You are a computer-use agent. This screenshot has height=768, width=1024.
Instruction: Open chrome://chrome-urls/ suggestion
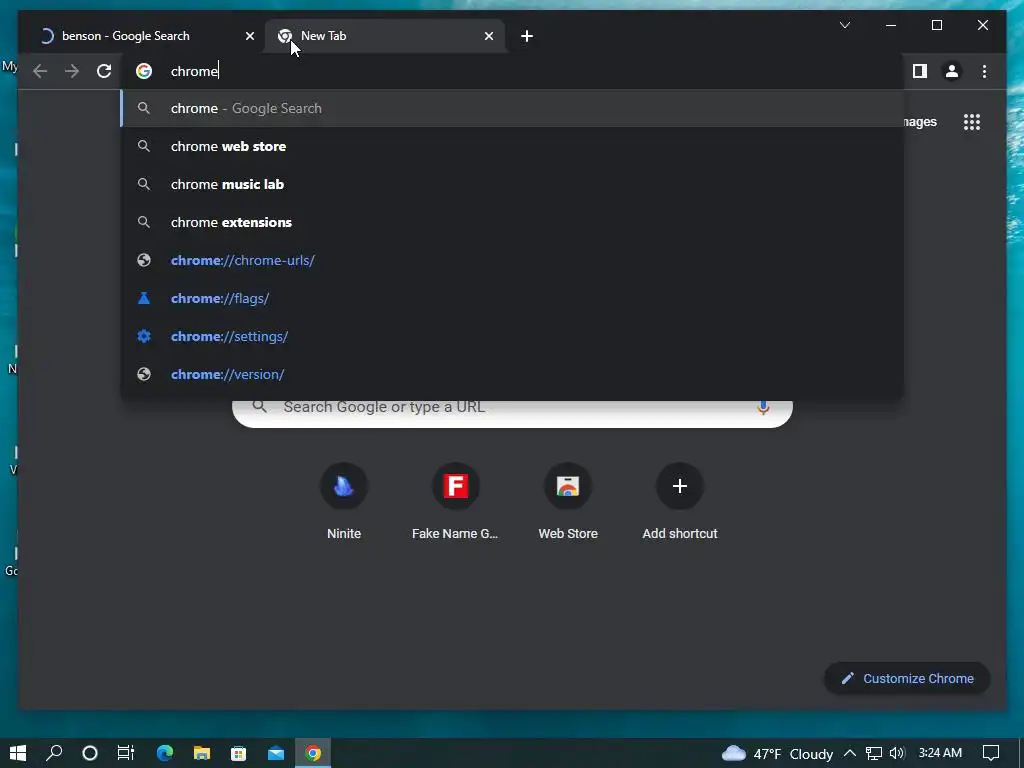513,260
